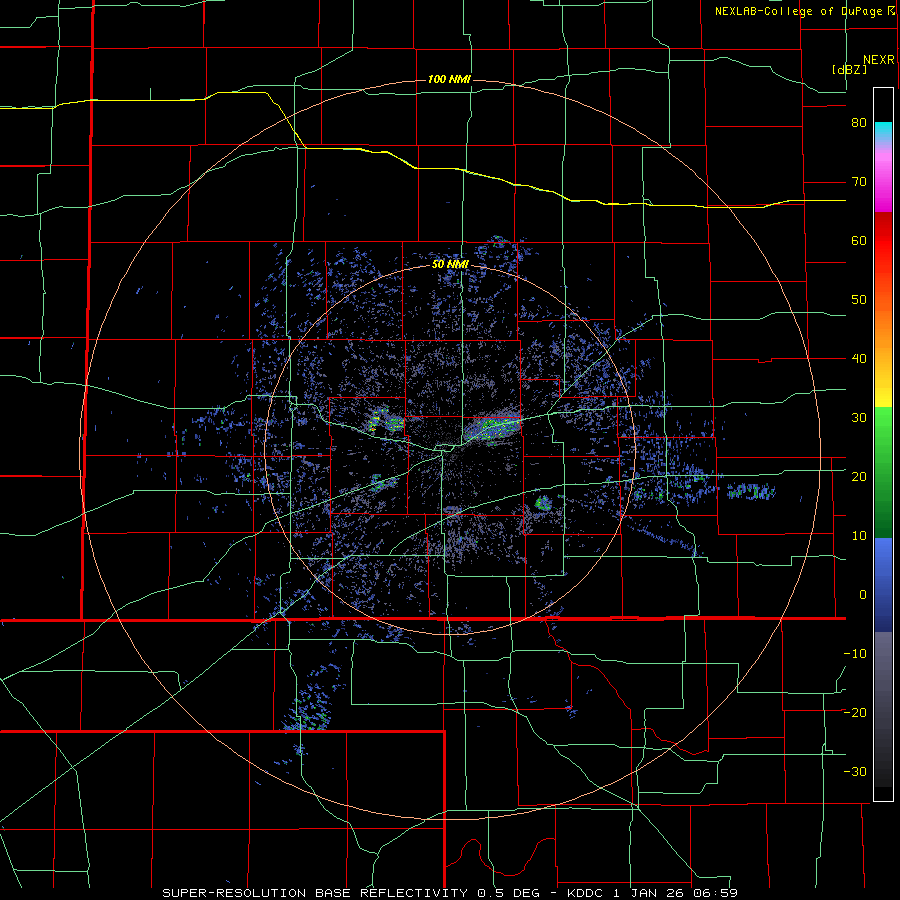The height and width of the screenshot is (900, 900).
Task: Click the -30 dBZ scale value
Action: tap(855, 771)
